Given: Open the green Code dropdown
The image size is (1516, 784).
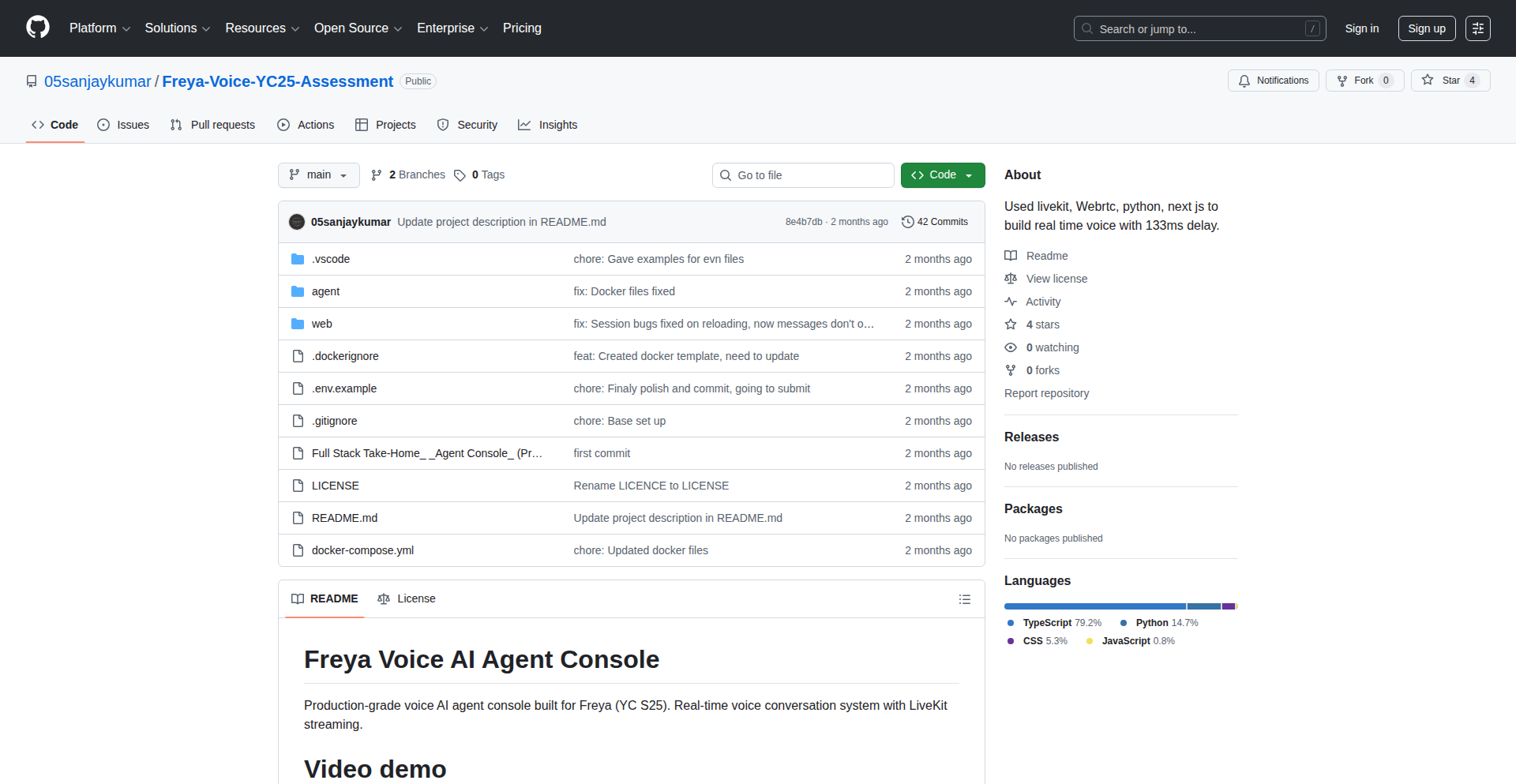Looking at the screenshot, I should (x=942, y=175).
